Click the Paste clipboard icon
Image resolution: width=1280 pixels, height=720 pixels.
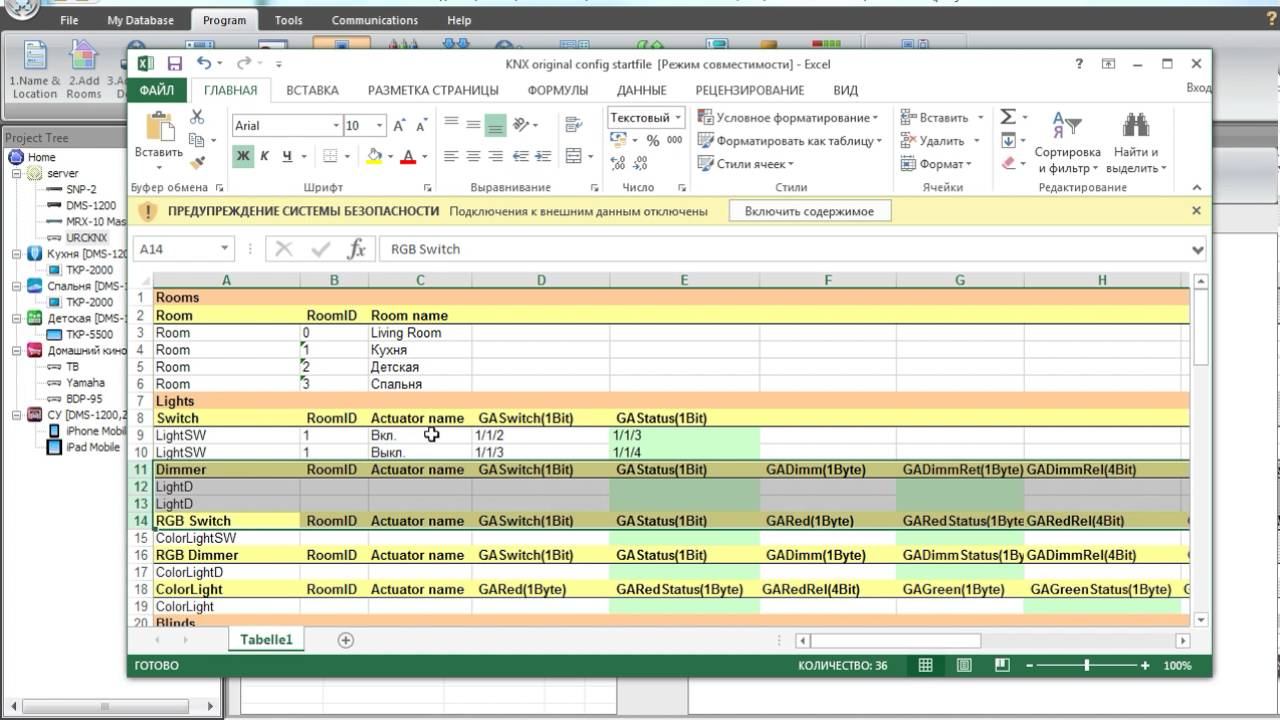click(x=159, y=127)
